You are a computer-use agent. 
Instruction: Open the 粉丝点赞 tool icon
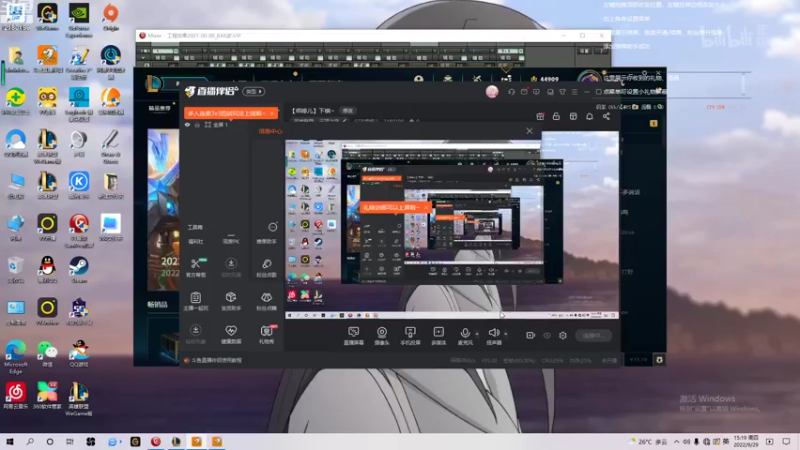(266, 301)
